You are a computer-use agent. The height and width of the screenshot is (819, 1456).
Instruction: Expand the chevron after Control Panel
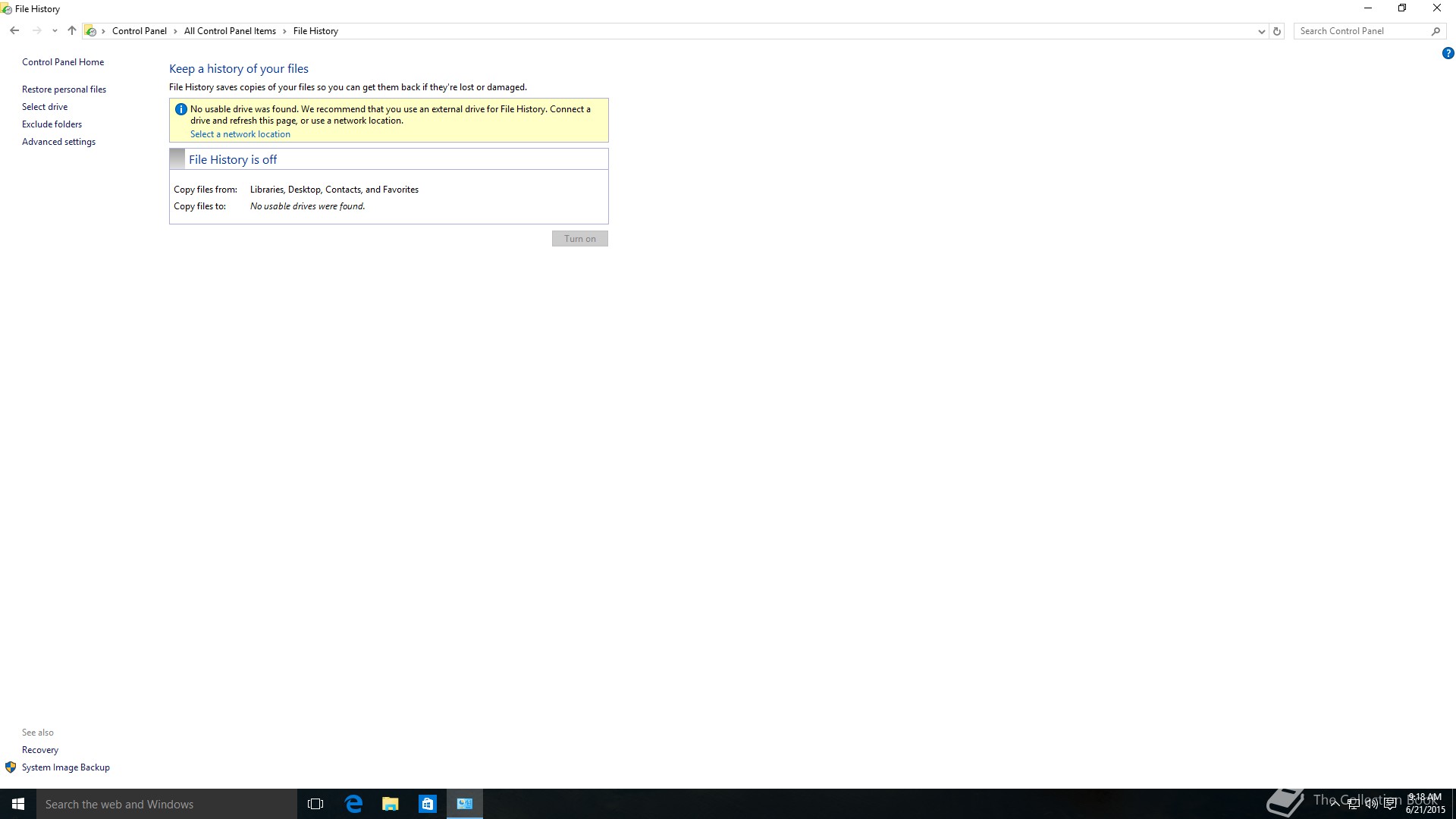pos(175,31)
